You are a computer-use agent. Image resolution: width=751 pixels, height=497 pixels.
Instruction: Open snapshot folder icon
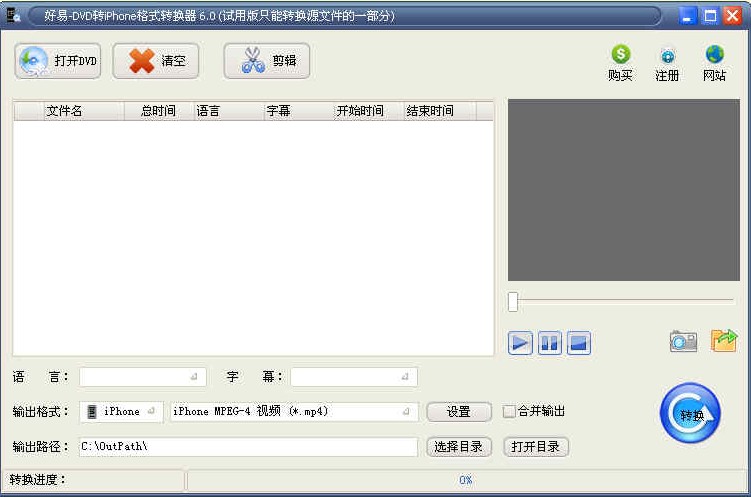coord(723,340)
